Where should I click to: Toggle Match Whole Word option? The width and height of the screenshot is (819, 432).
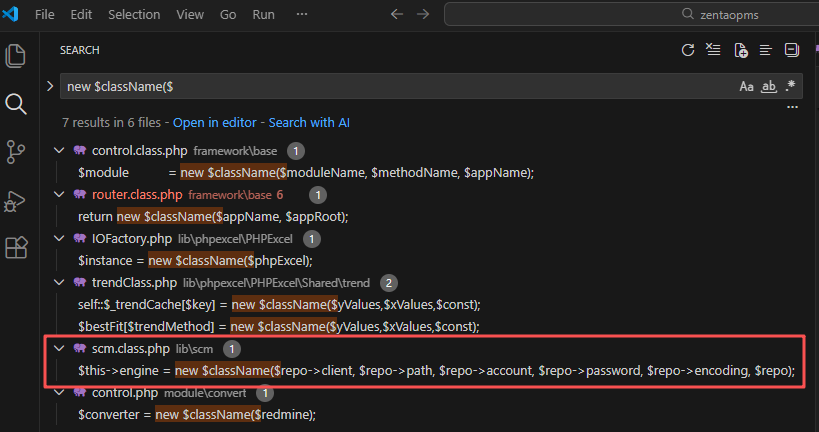tap(769, 87)
